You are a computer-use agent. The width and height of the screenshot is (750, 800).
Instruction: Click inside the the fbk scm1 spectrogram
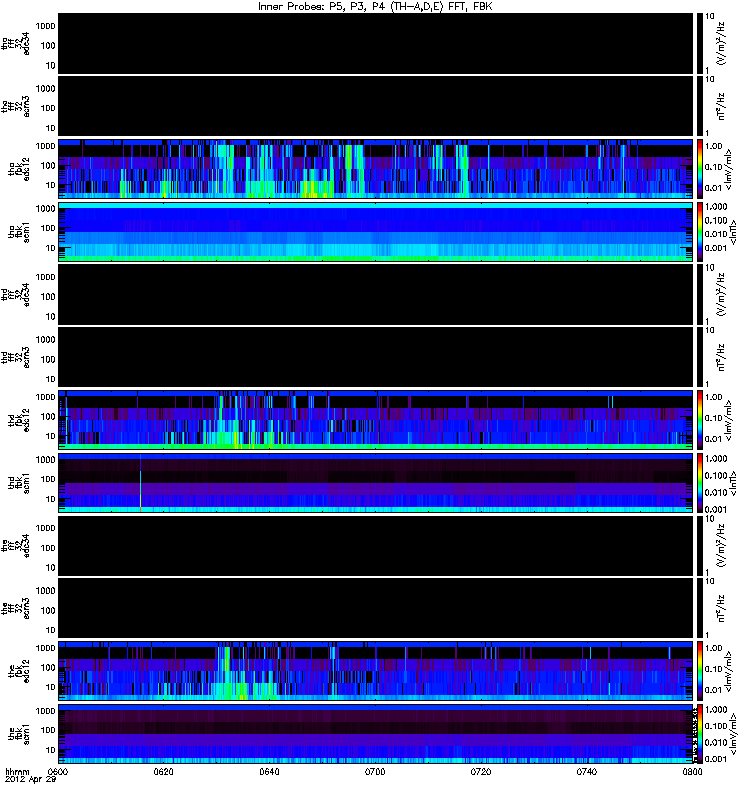(375, 734)
